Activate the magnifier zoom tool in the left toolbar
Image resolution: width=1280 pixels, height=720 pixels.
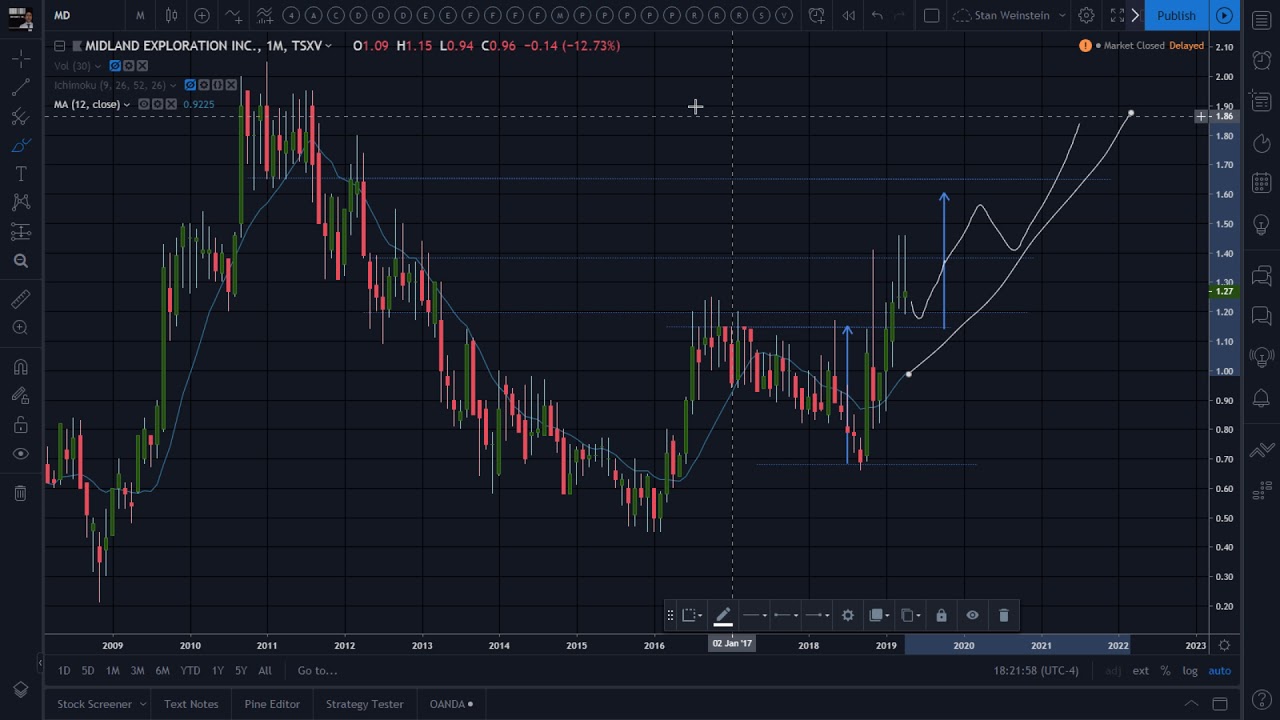[x=20, y=261]
